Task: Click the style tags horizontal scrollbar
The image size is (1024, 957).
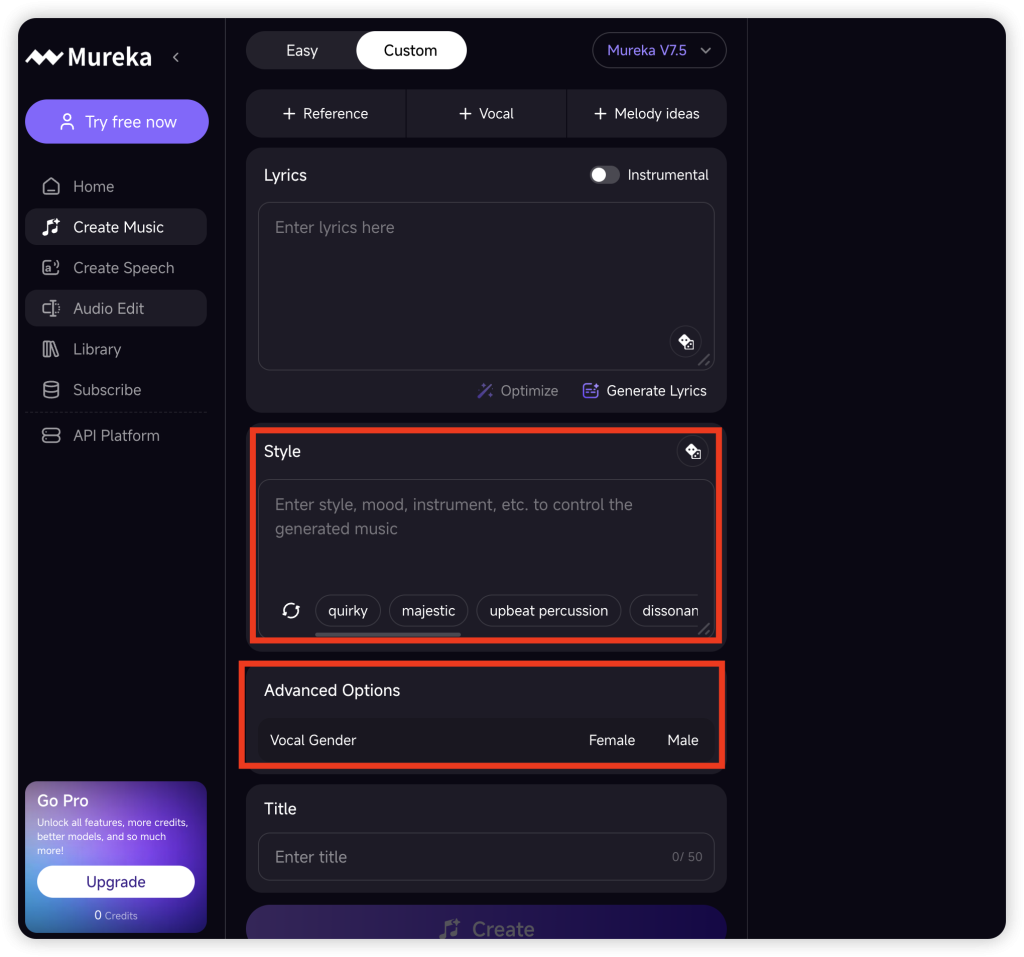Action: tap(388, 634)
